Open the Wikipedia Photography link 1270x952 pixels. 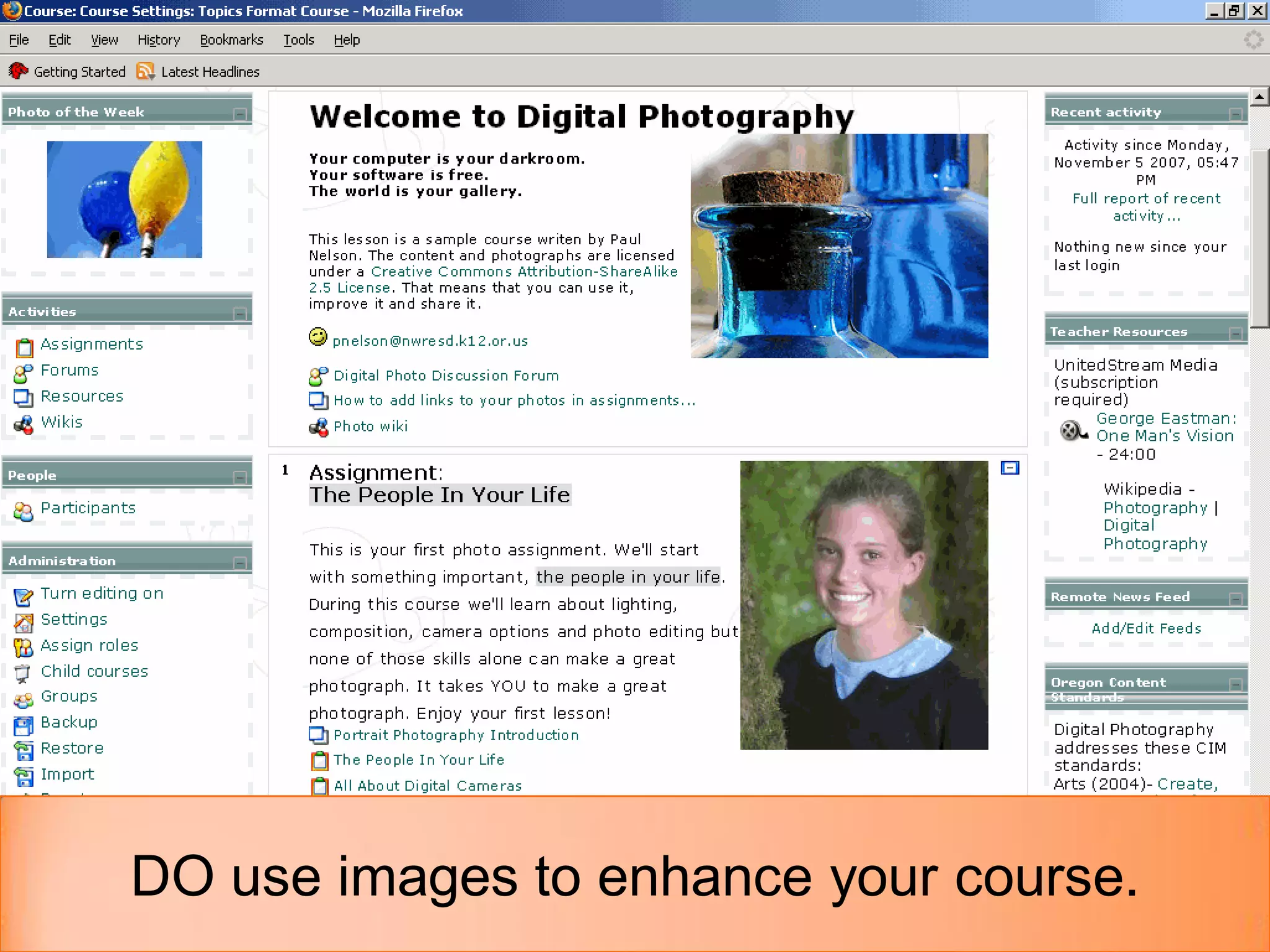(x=1155, y=508)
